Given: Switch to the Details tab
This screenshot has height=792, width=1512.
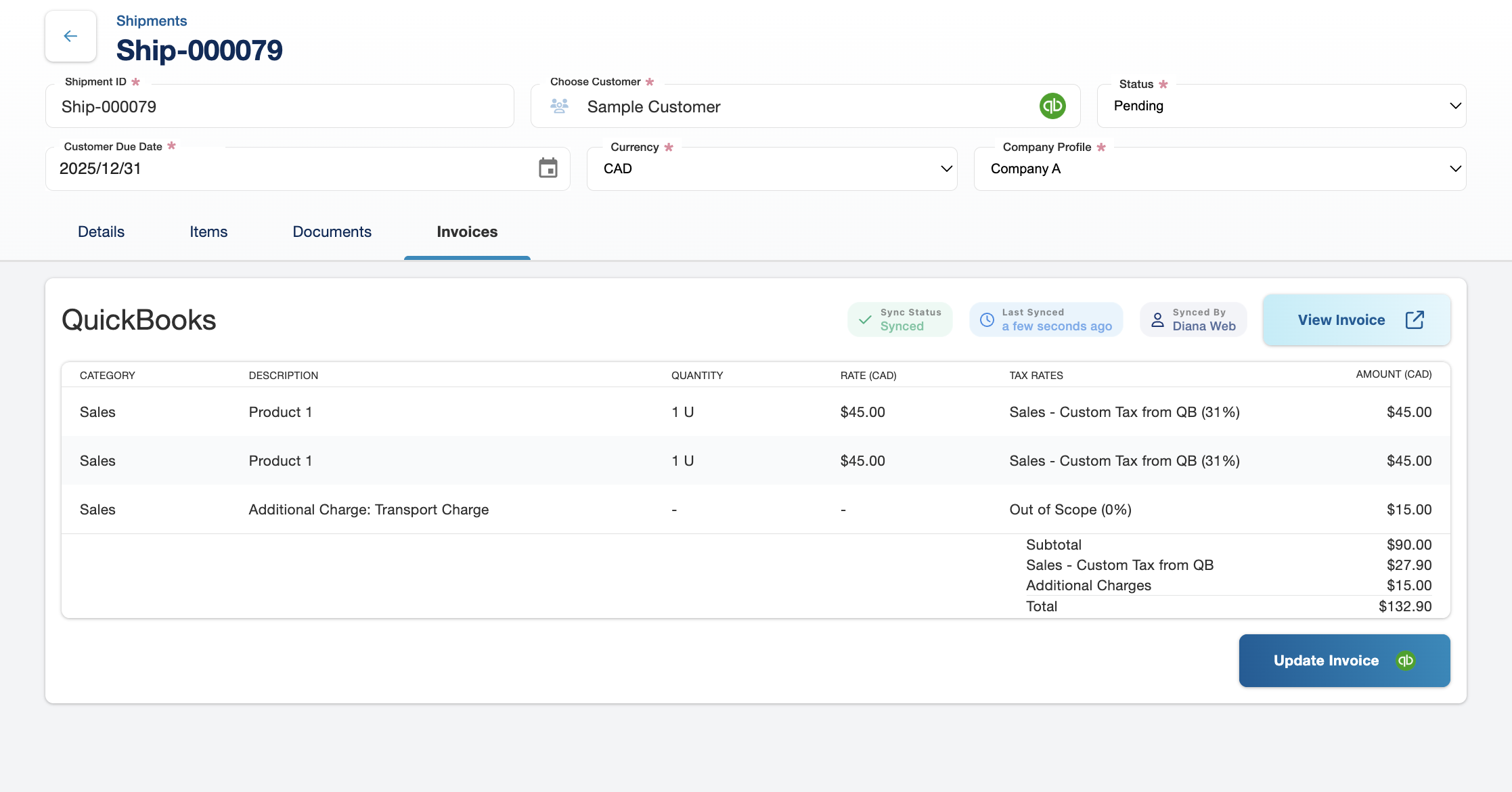Looking at the screenshot, I should tap(101, 232).
